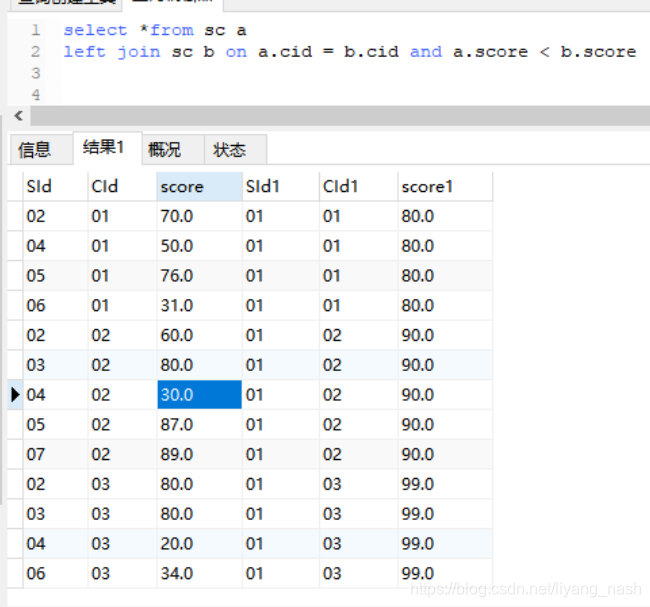Image resolution: width=650 pixels, height=607 pixels.
Task: Select score cell 34.0
Action: click(199, 573)
